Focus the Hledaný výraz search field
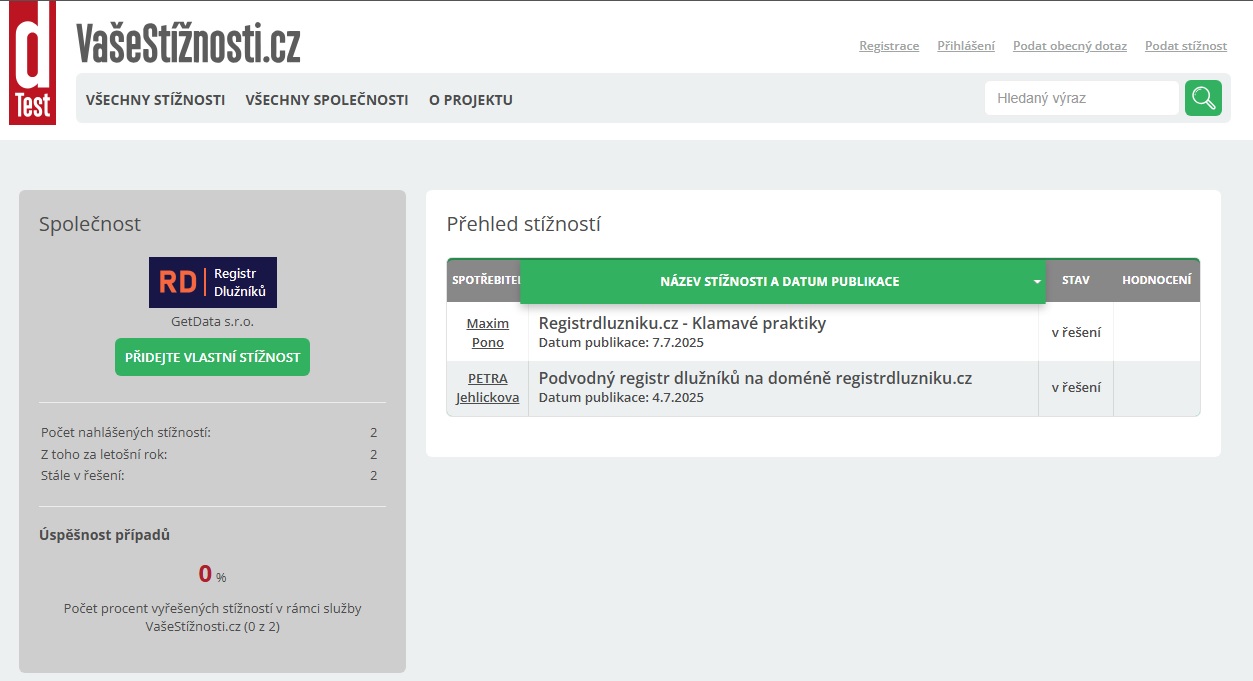The height and width of the screenshot is (681, 1253). pyautogui.click(x=1082, y=98)
